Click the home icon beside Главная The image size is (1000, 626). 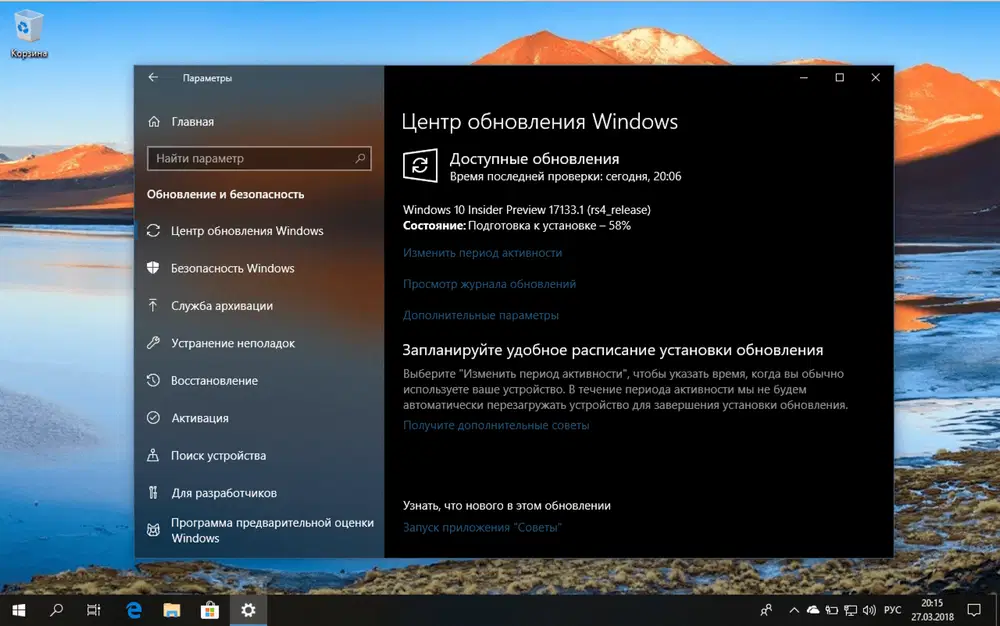pyautogui.click(x=154, y=121)
